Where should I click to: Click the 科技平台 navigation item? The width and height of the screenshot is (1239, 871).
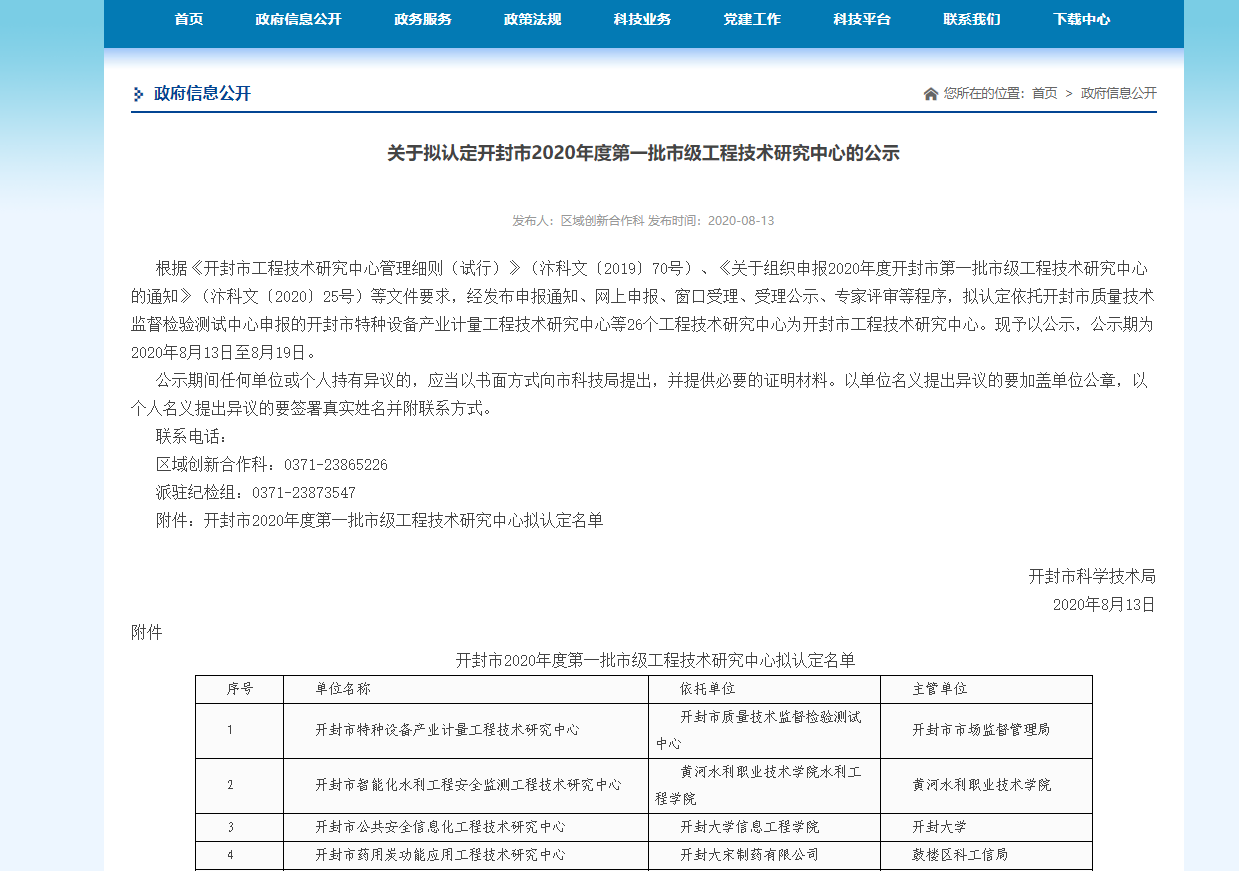coord(862,19)
